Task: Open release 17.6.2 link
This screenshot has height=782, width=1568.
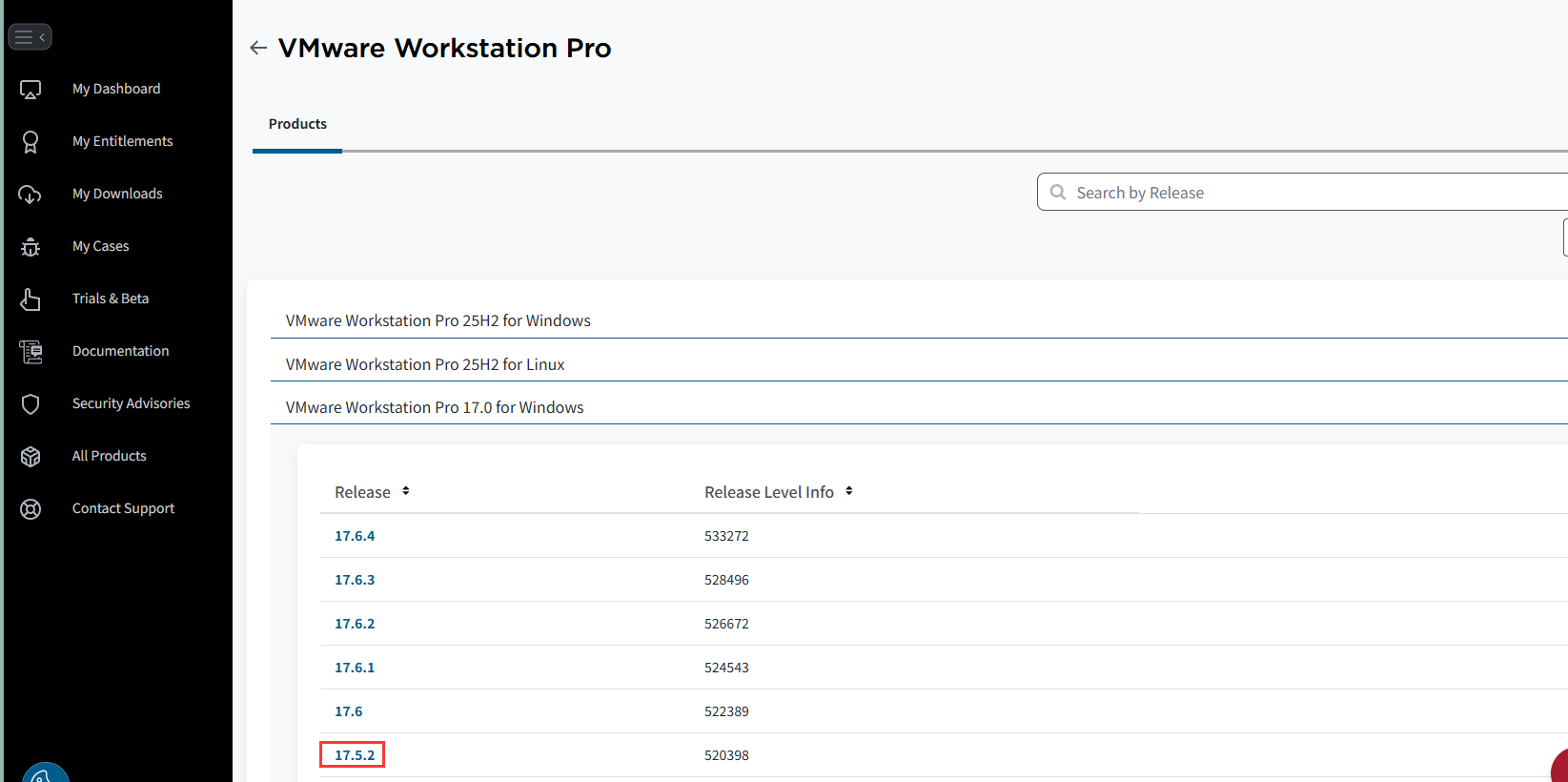Action: (355, 624)
